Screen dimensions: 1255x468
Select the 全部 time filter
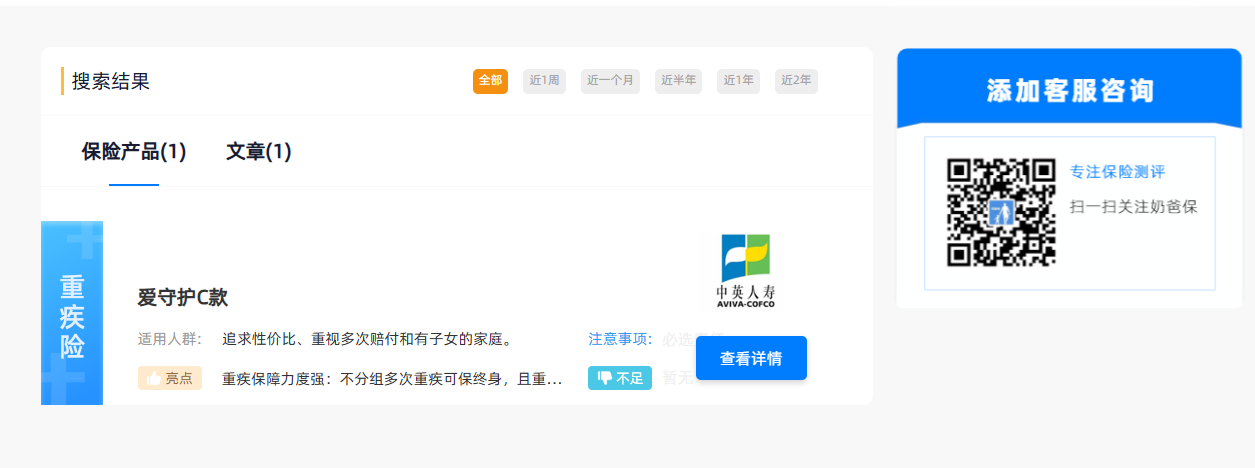click(490, 81)
